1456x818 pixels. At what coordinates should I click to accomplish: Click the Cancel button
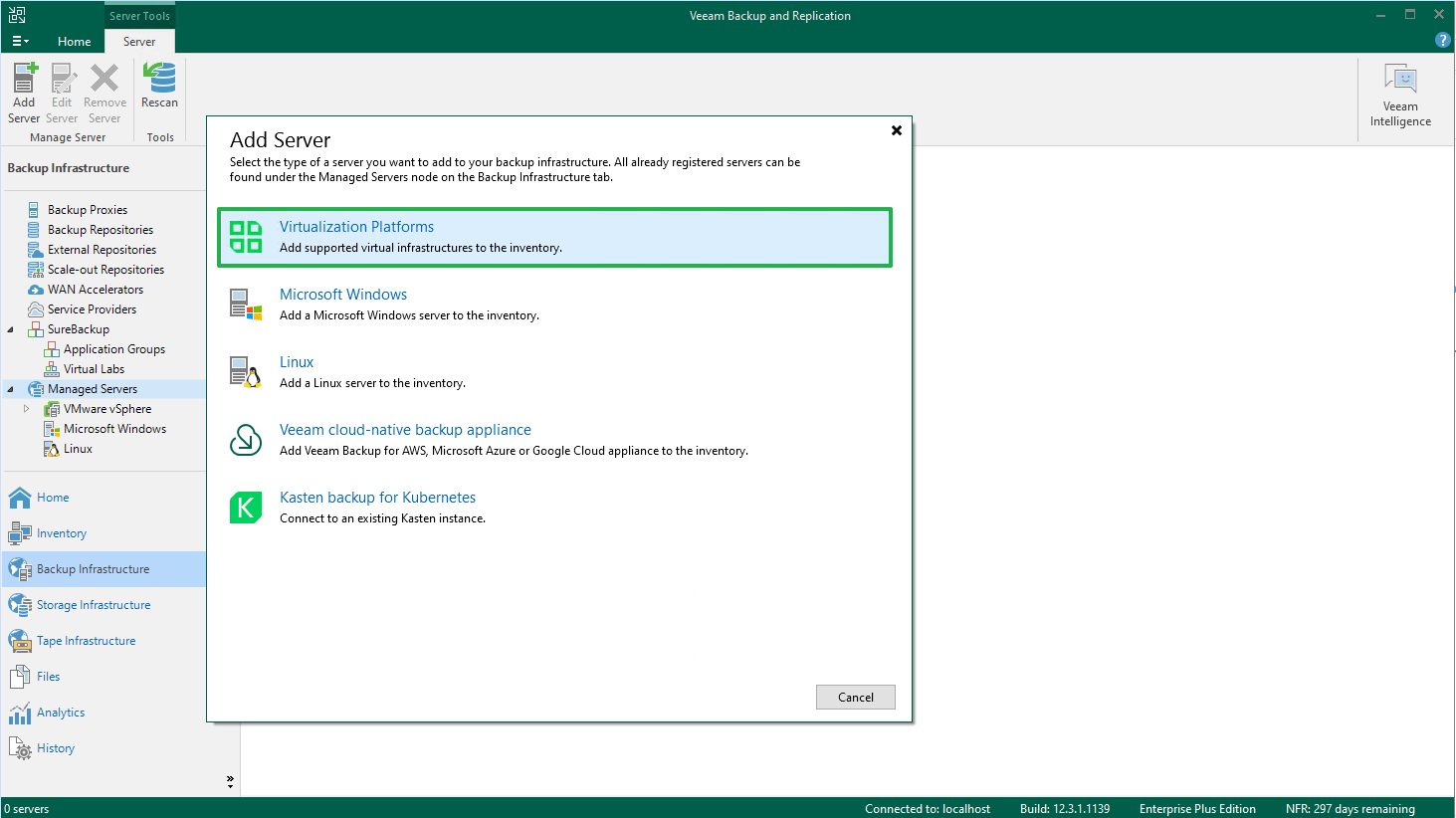pos(856,697)
